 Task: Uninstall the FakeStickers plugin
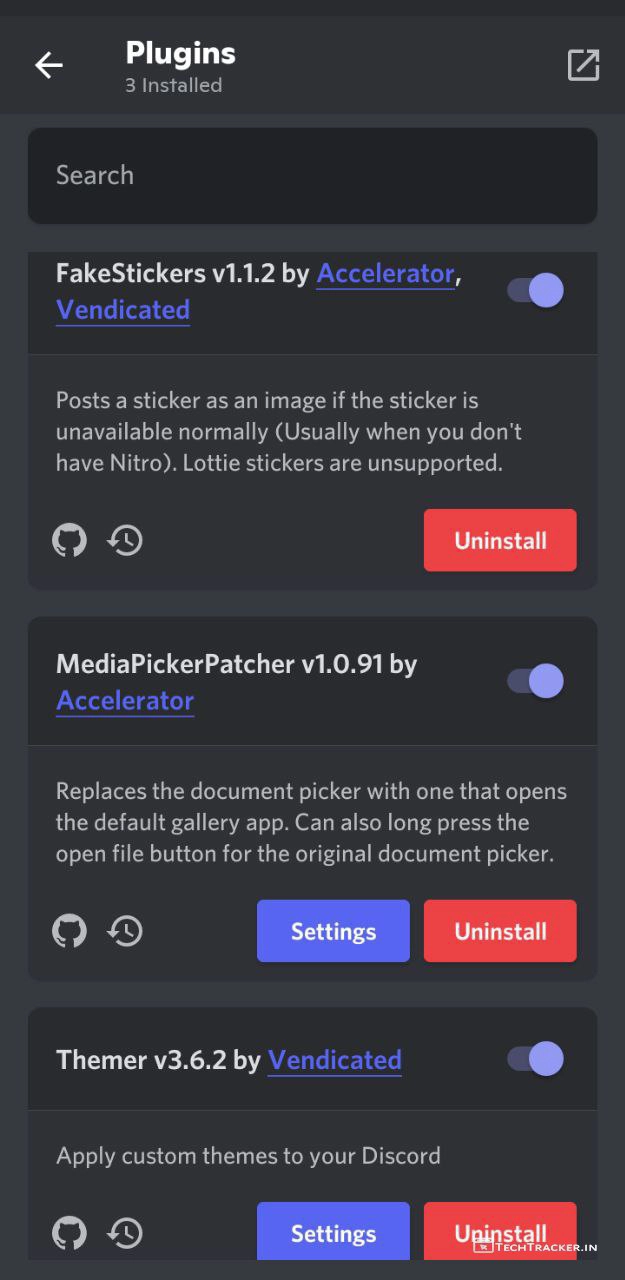coord(500,541)
